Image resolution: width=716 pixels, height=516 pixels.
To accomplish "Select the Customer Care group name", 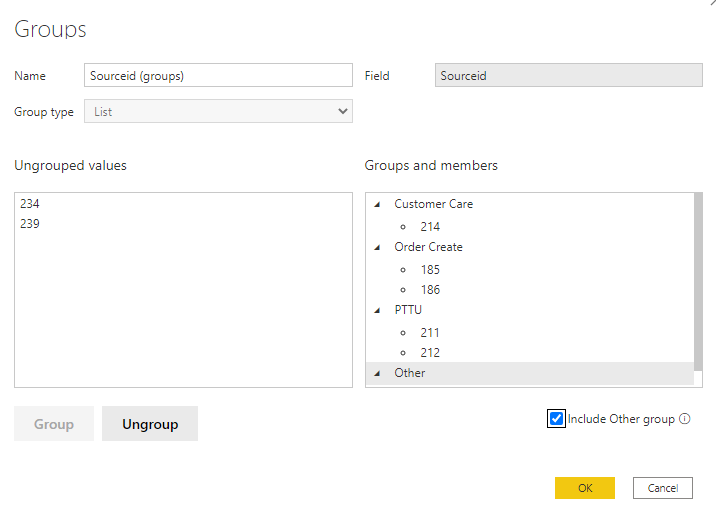I will coord(433,204).
